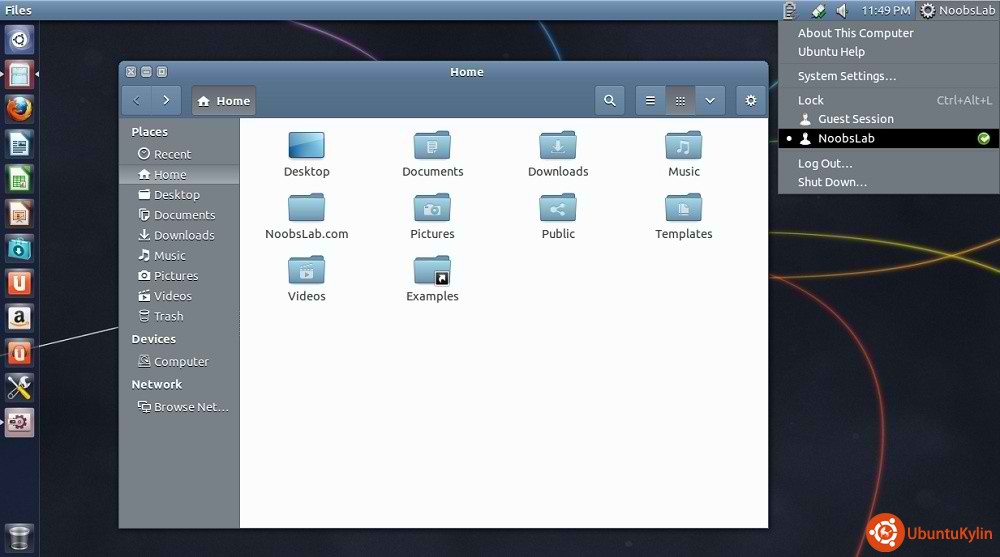Click the search icon in Files toolbar
The height and width of the screenshot is (557, 1000).
click(x=609, y=100)
